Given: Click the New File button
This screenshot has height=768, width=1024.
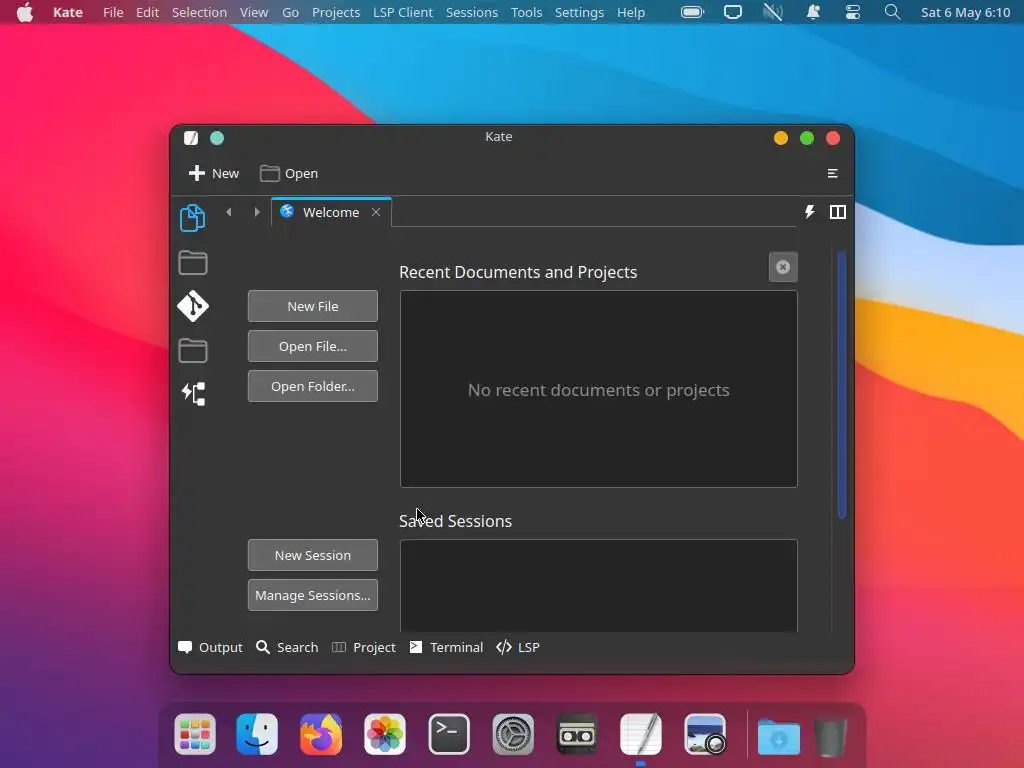Looking at the screenshot, I should pos(313,306).
